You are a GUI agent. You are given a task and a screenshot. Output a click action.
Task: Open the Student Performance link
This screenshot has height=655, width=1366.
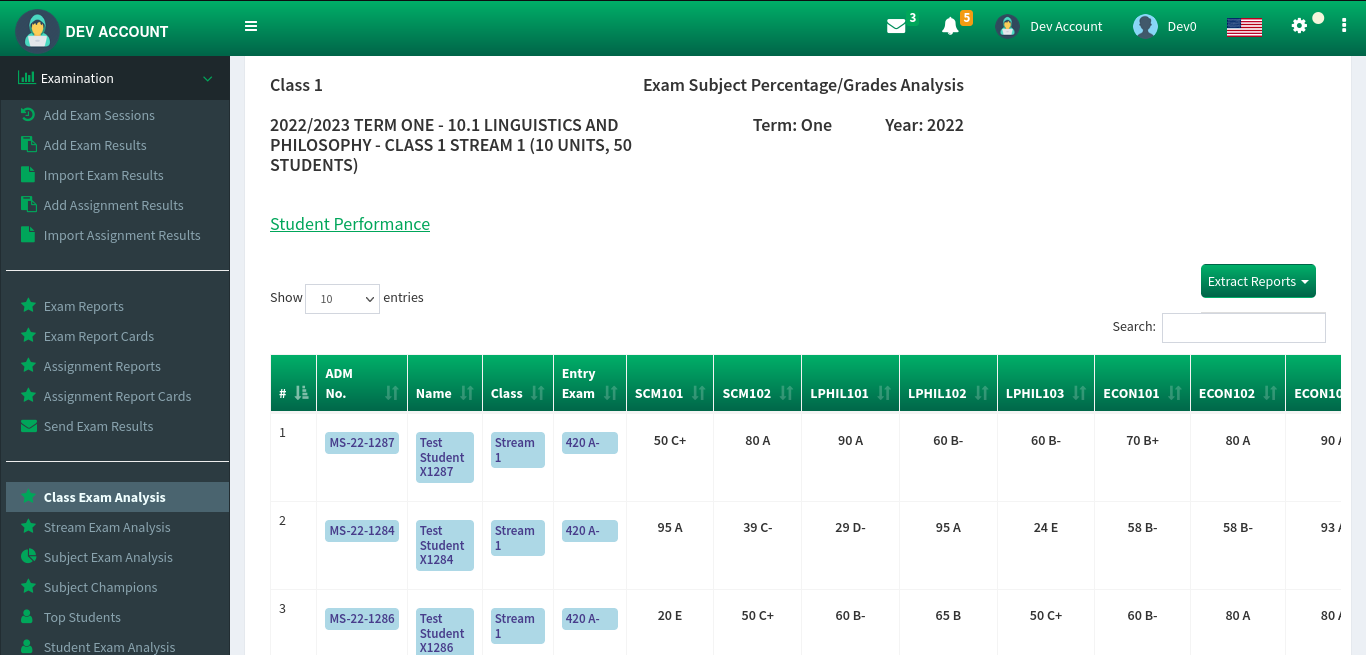click(x=350, y=224)
